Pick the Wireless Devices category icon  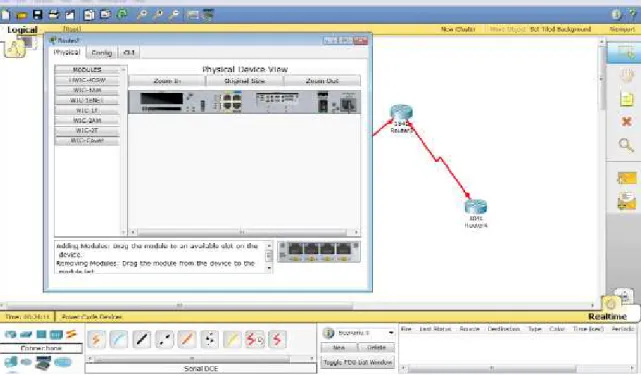click(56, 335)
